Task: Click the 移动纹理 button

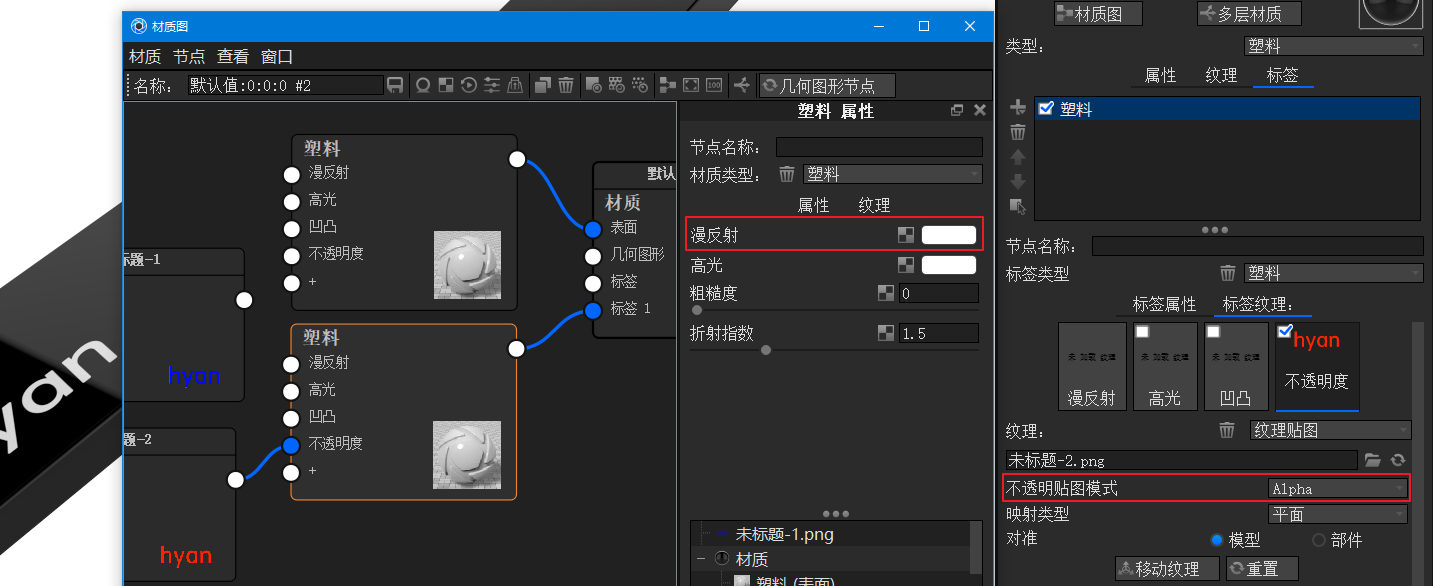Action: [1166, 568]
